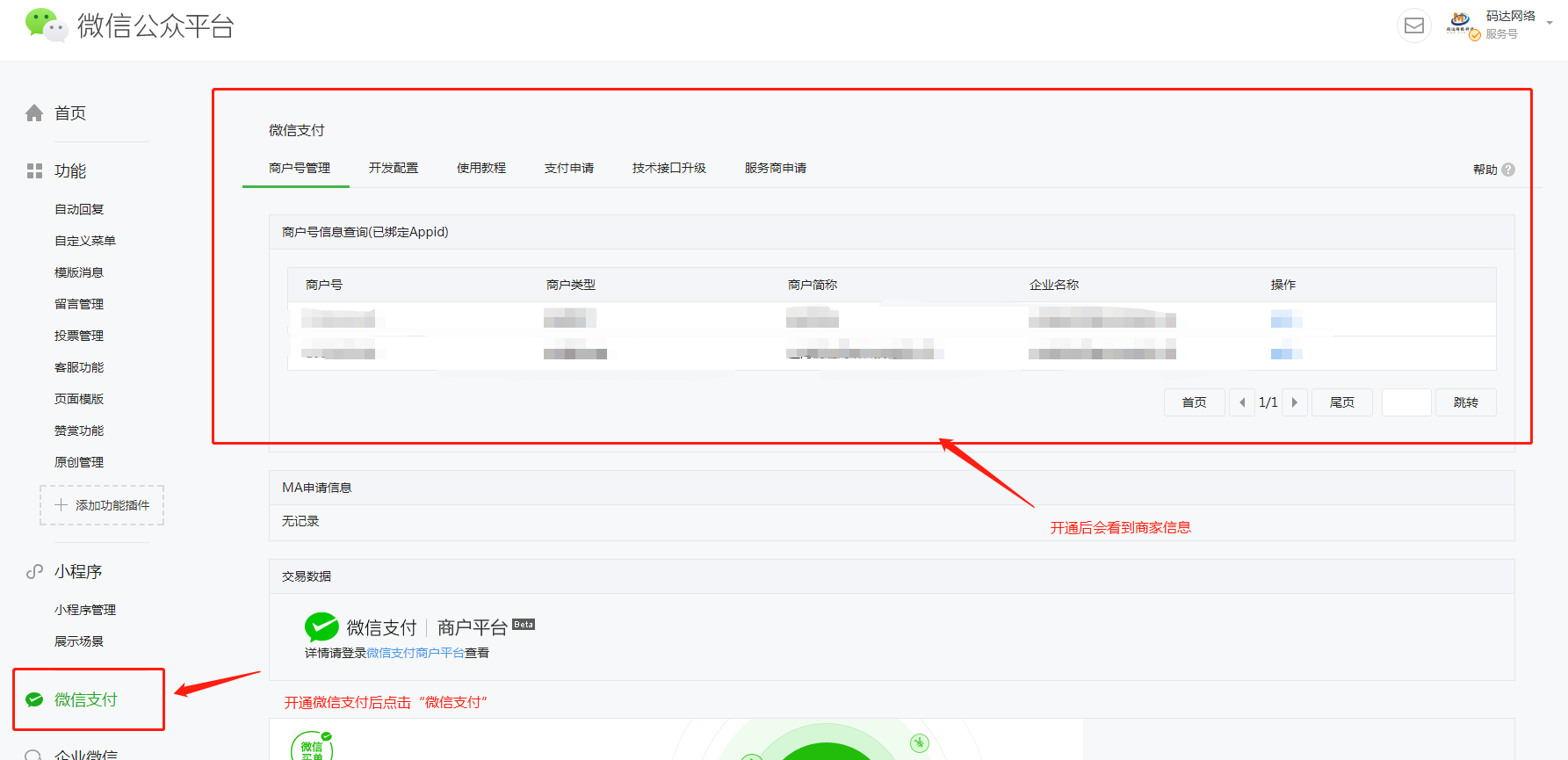Screen dimensions: 1568x760
Task: Click the 商户简称 column header
Action: pos(813,285)
